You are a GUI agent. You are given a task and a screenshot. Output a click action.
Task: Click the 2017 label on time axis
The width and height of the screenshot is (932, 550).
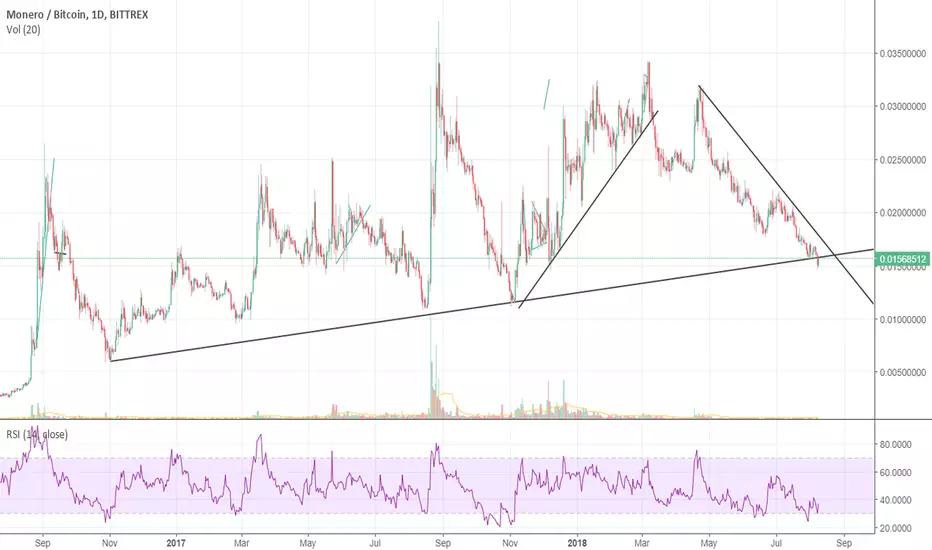coord(176,543)
